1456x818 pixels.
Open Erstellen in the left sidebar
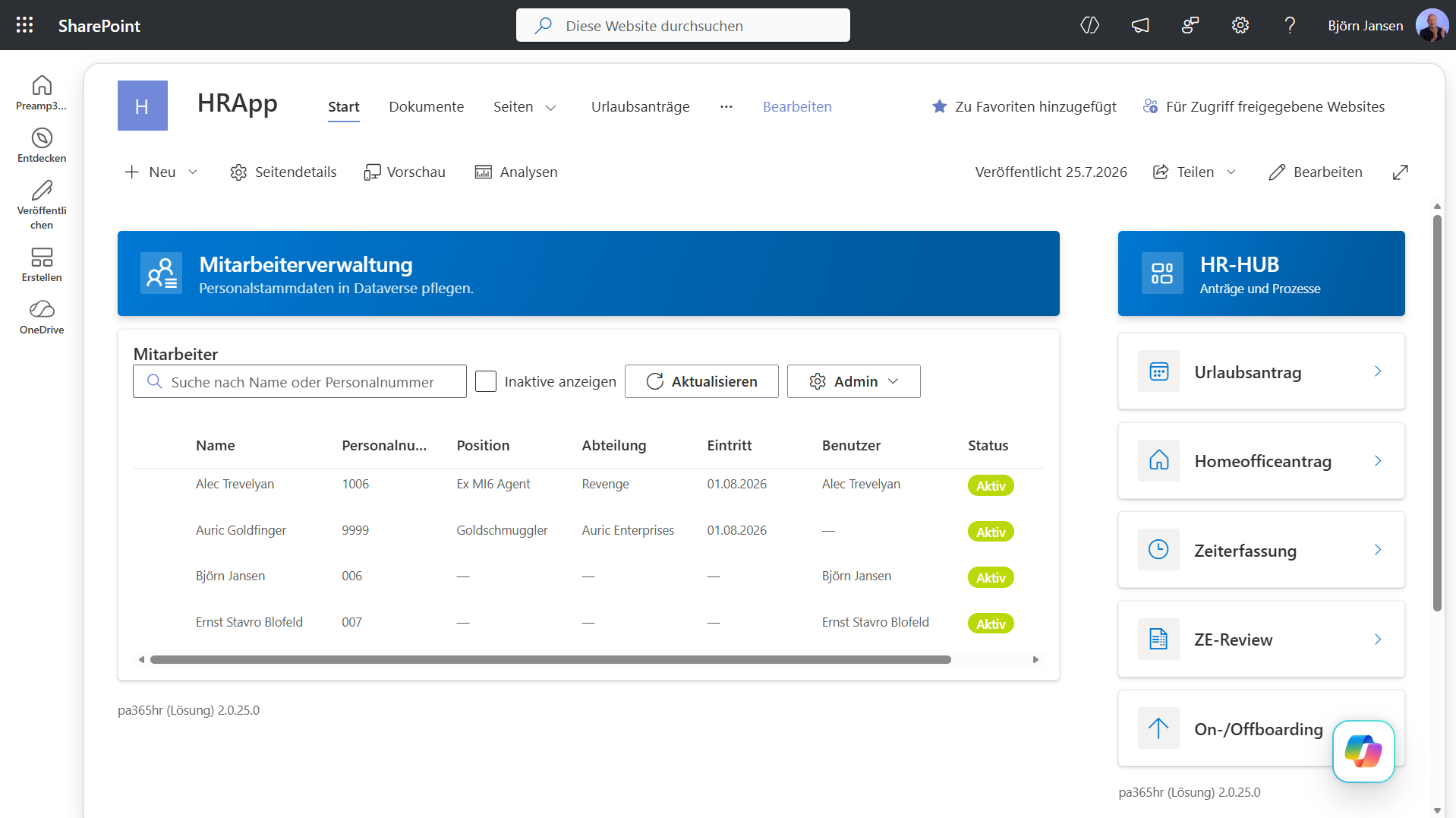click(x=42, y=264)
